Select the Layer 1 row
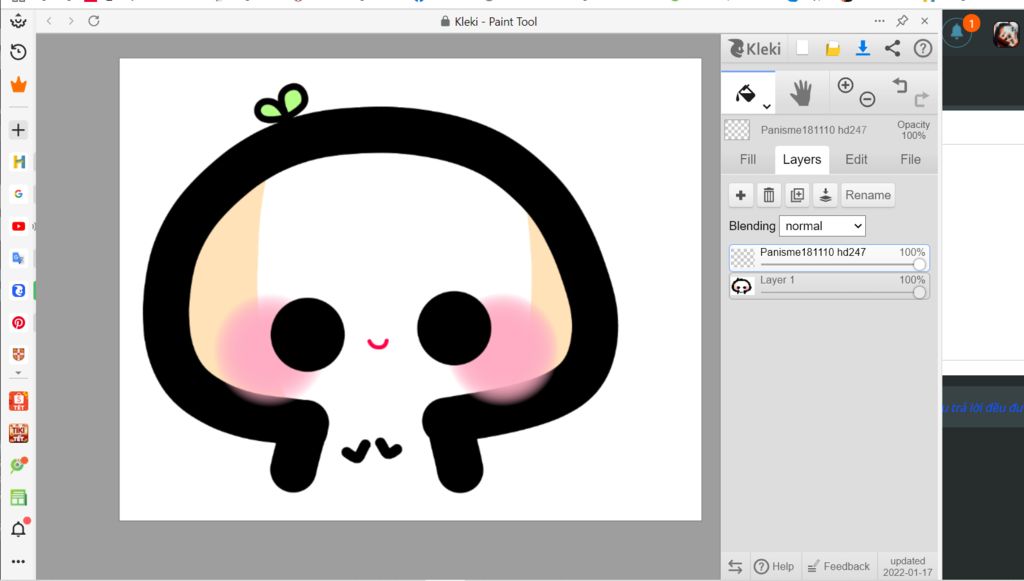The width and height of the screenshot is (1024, 581). [x=829, y=286]
